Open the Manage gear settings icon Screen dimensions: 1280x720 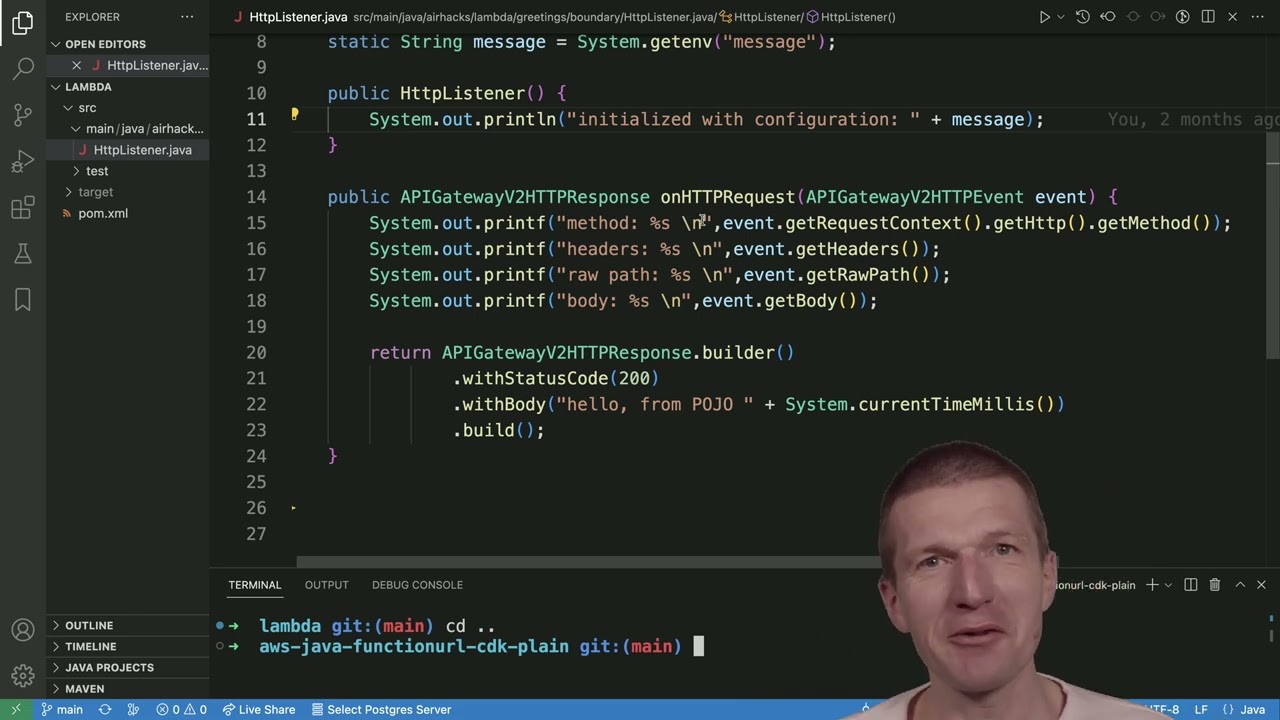click(23, 676)
